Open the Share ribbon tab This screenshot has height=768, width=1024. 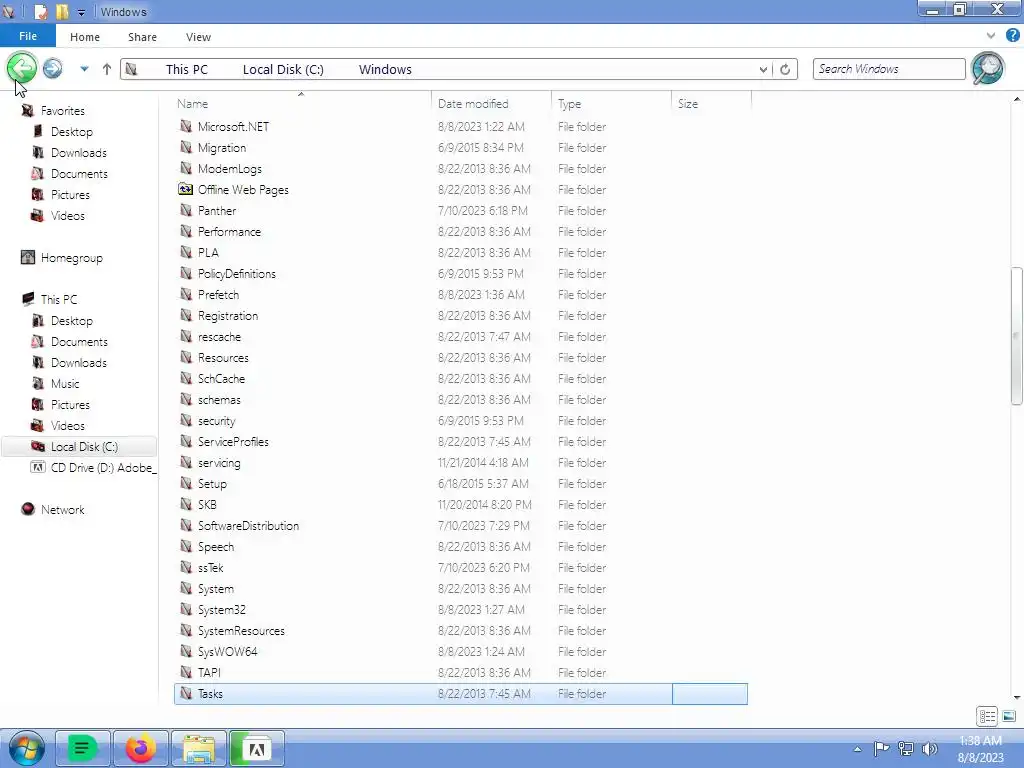(142, 37)
